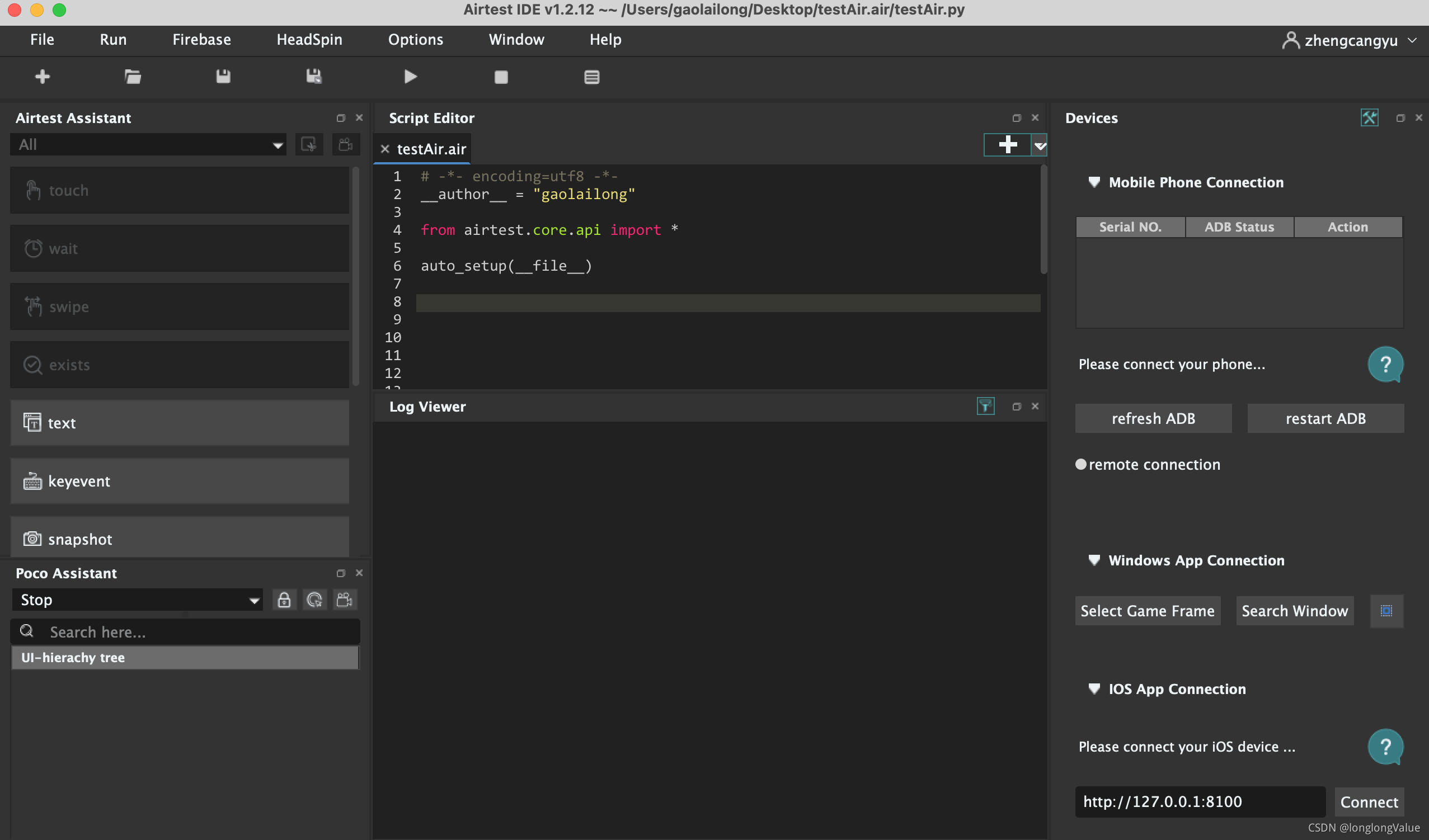Viewport: 1429px width, 840px height.
Task: Open the HeadSpin menu
Action: pos(309,40)
